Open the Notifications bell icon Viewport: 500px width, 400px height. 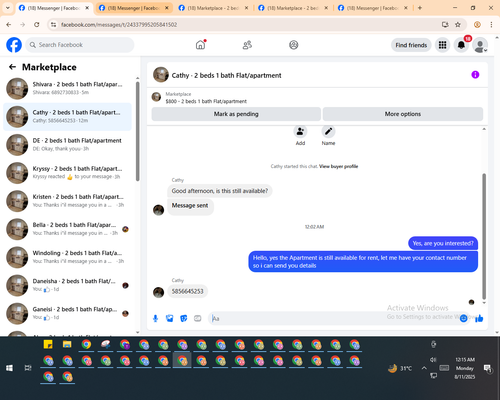[461, 45]
